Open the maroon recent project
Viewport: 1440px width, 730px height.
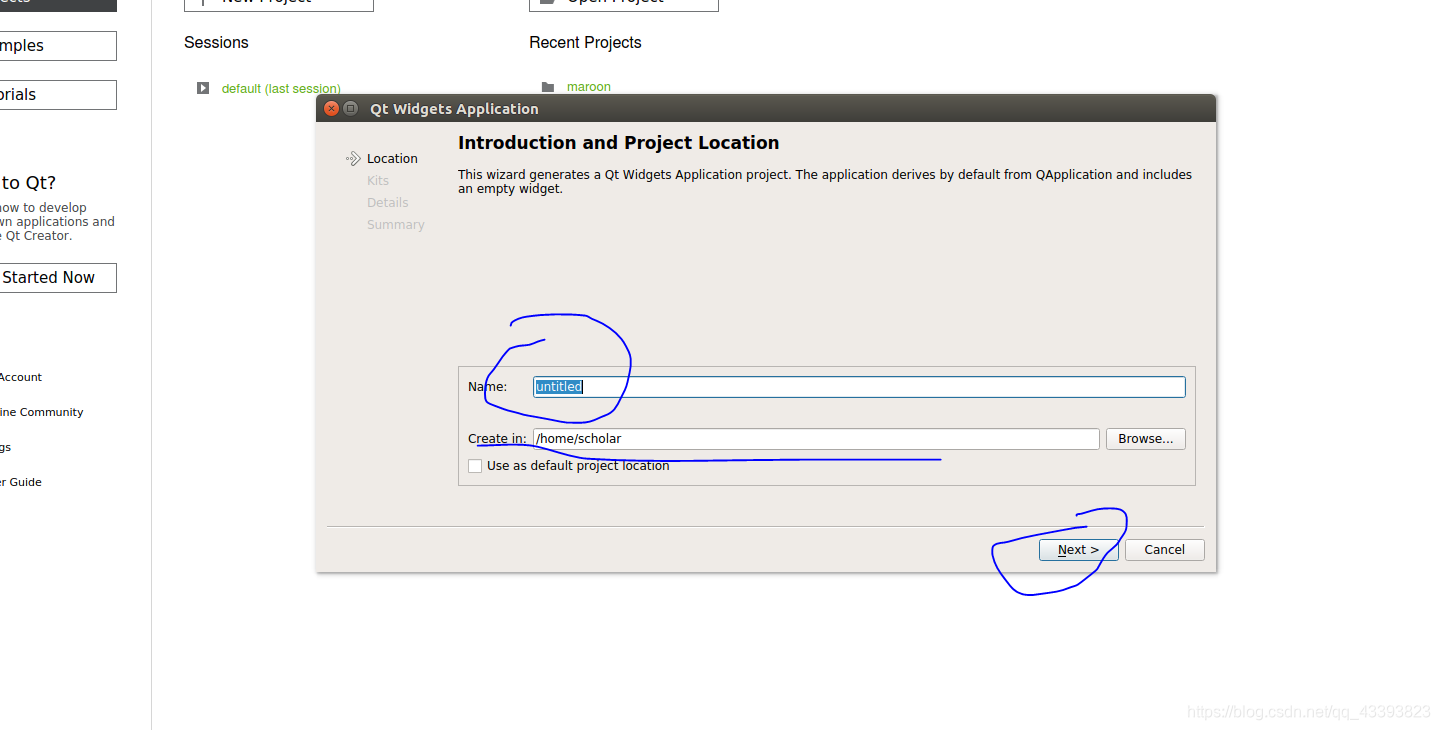pyautogui.click(x=589, y=87)
